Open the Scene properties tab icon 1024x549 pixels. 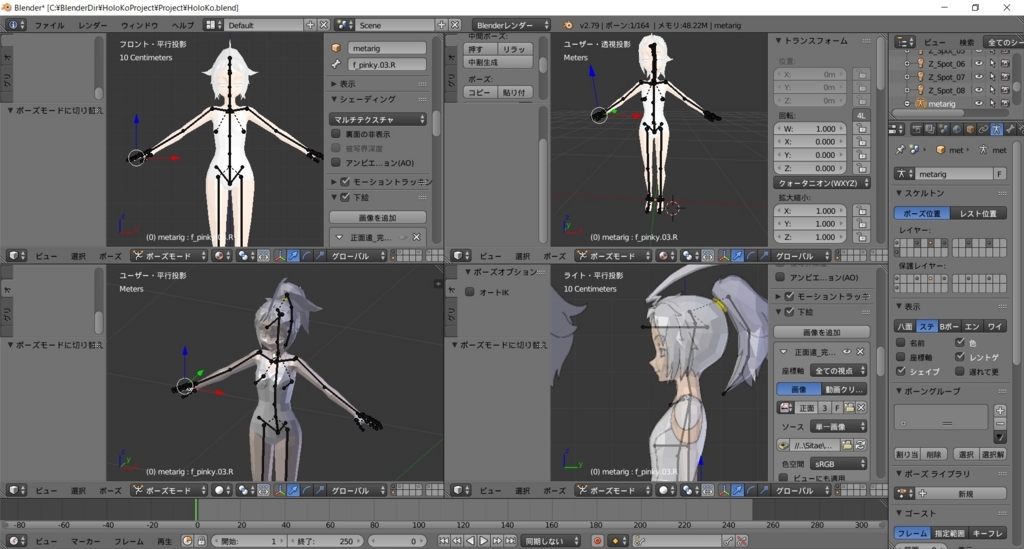click(x=943, y=129)
